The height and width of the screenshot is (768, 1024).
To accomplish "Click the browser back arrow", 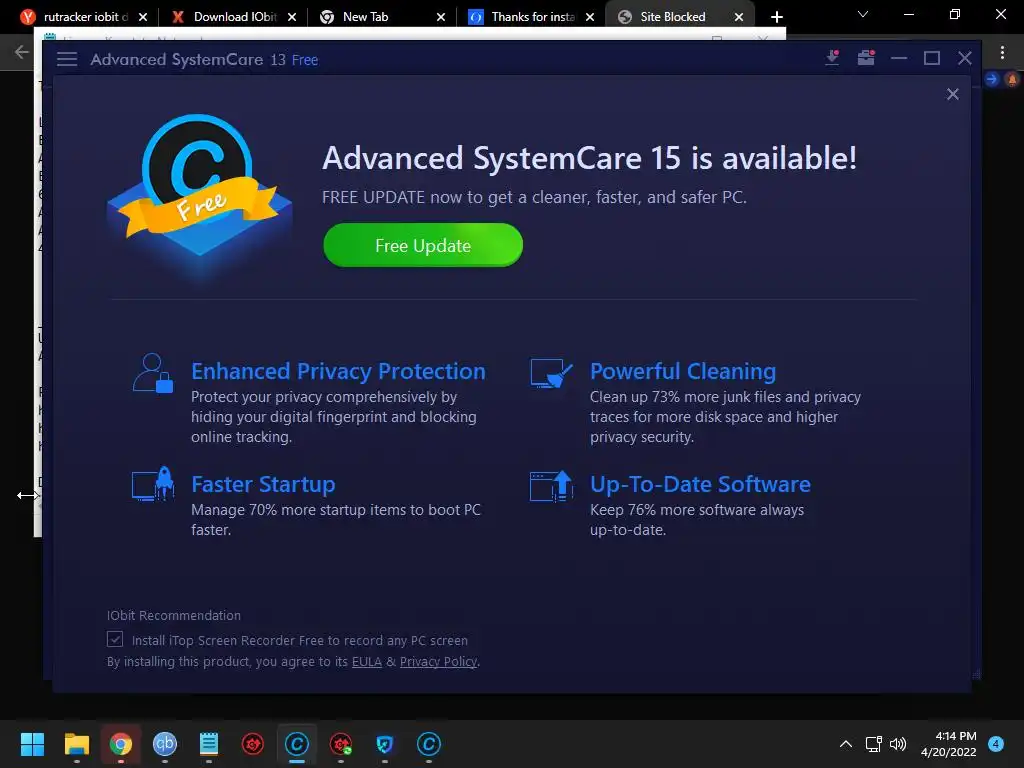I will click(x=21, y=52).
